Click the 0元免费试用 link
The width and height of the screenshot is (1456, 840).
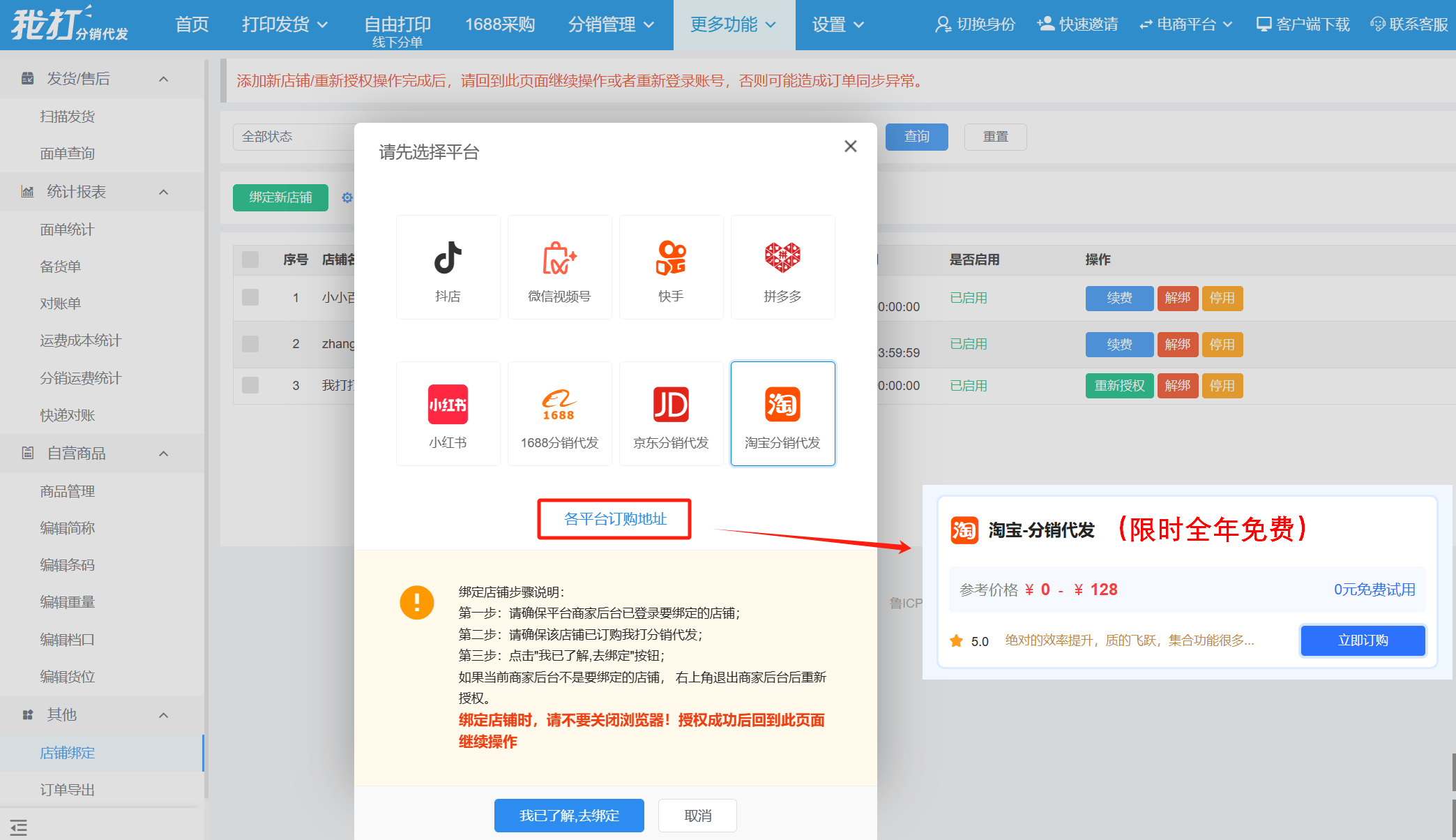coord(1374,590)
